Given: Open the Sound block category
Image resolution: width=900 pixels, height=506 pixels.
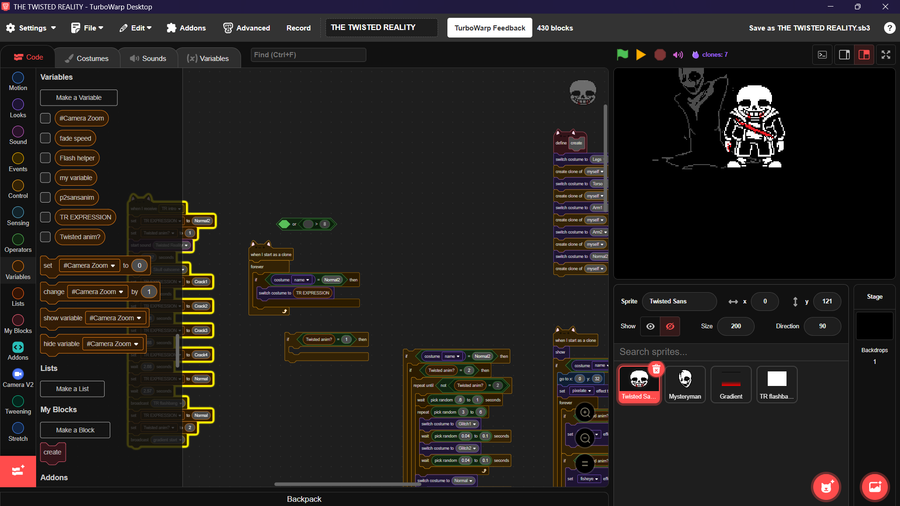Looking at the screenshot, I should click(18, 135).
